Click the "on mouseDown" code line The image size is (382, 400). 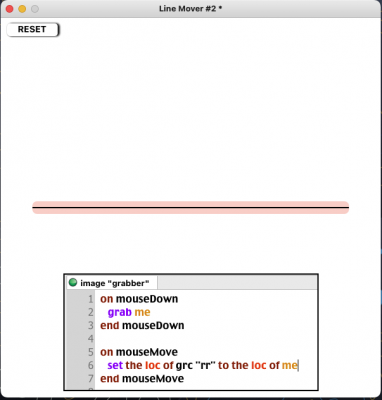(x=139, y=299)
